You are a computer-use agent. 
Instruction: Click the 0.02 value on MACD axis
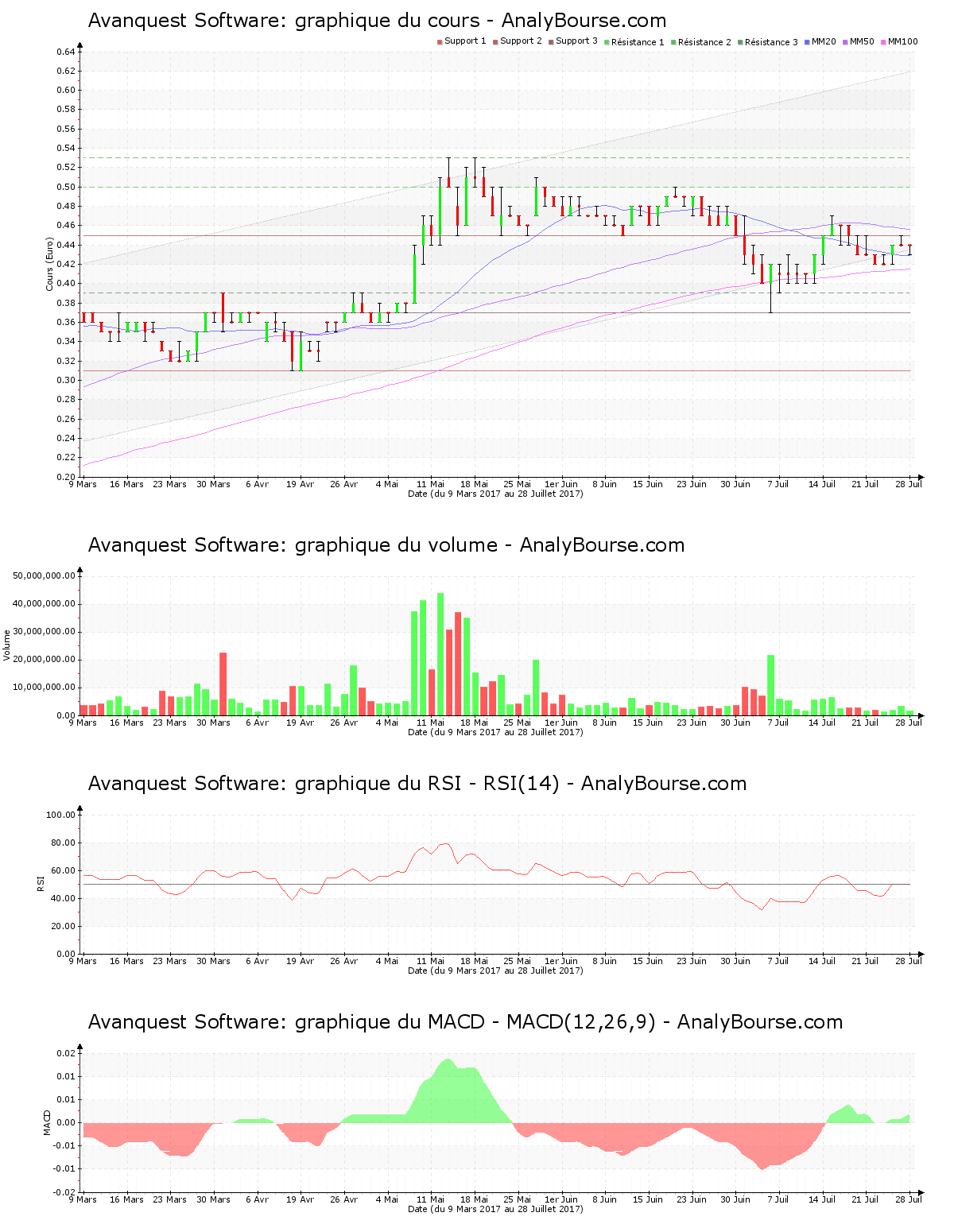click(66, 1053)
